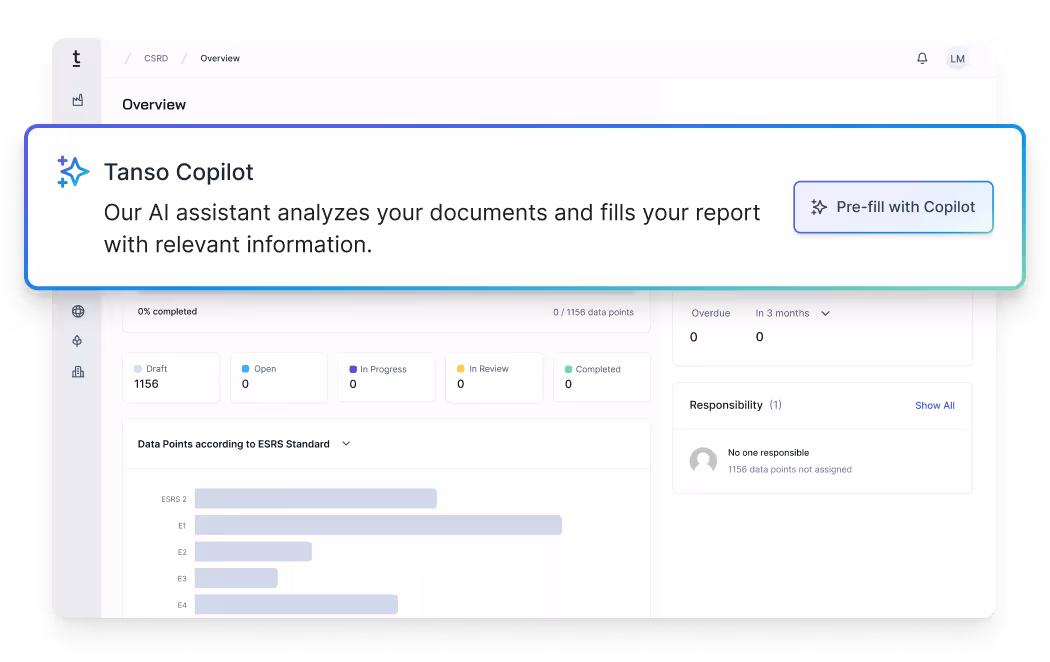
Task: Click the '0 / 1156 data points' text
Action: (x=593, y=312)
